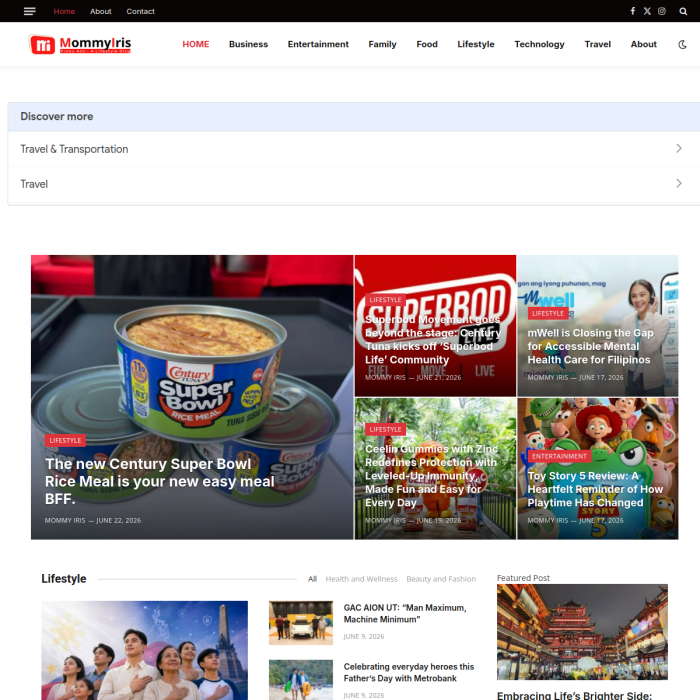Open Celebrating everyday heroes Metrobank article

409,672
